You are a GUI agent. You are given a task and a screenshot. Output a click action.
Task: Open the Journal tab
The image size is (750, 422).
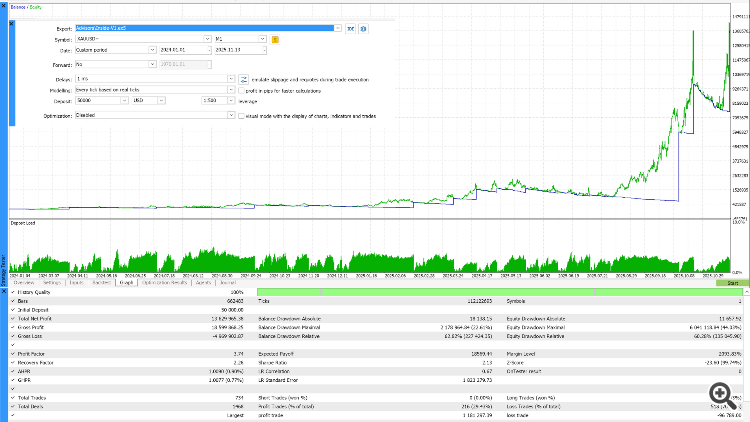[x=229, y=282]
